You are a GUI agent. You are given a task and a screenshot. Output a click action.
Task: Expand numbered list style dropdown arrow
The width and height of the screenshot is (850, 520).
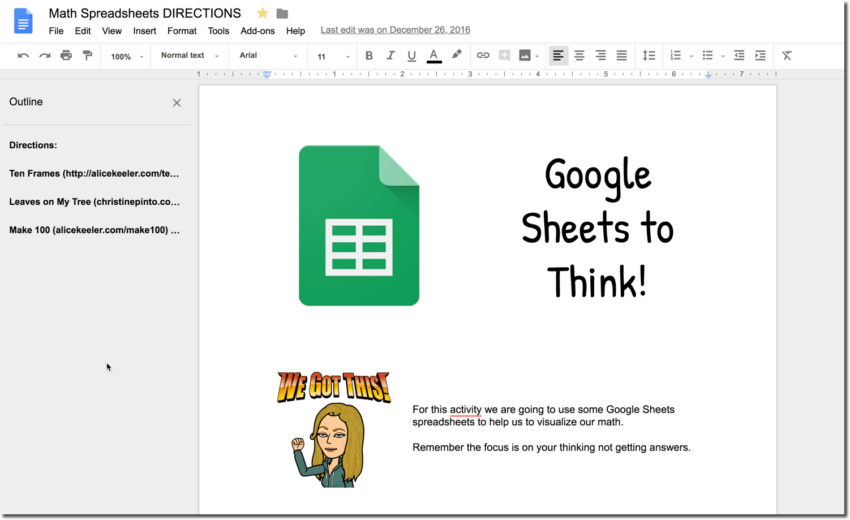[691, 56]
